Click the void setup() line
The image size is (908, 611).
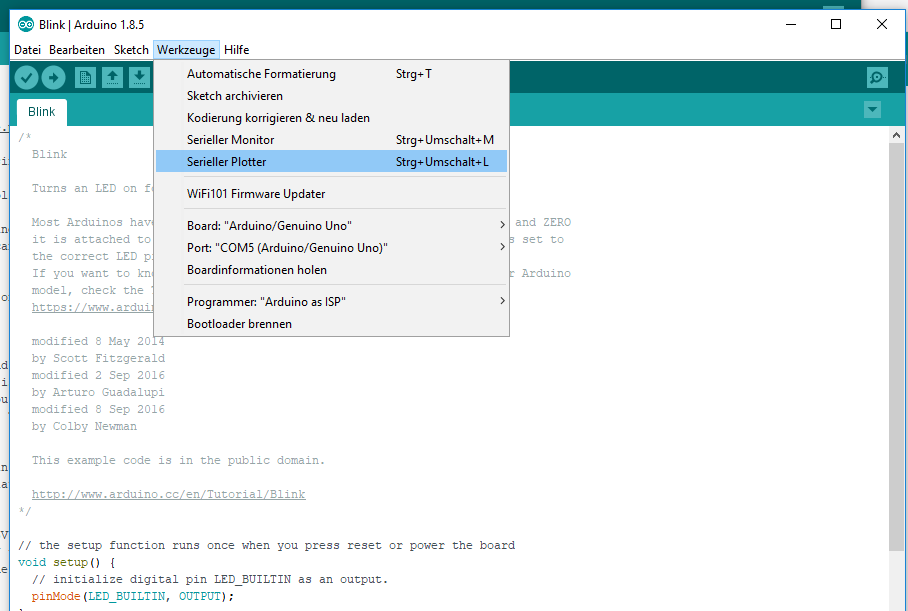pyautogui.click(x=67, y=562)
